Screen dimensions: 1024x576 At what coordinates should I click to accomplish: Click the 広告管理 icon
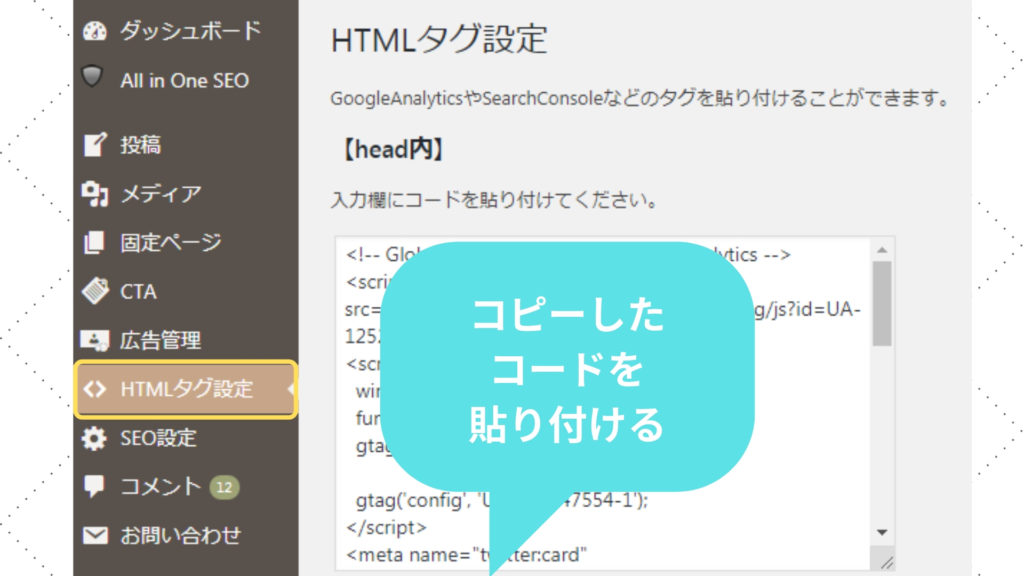(95, 340)
